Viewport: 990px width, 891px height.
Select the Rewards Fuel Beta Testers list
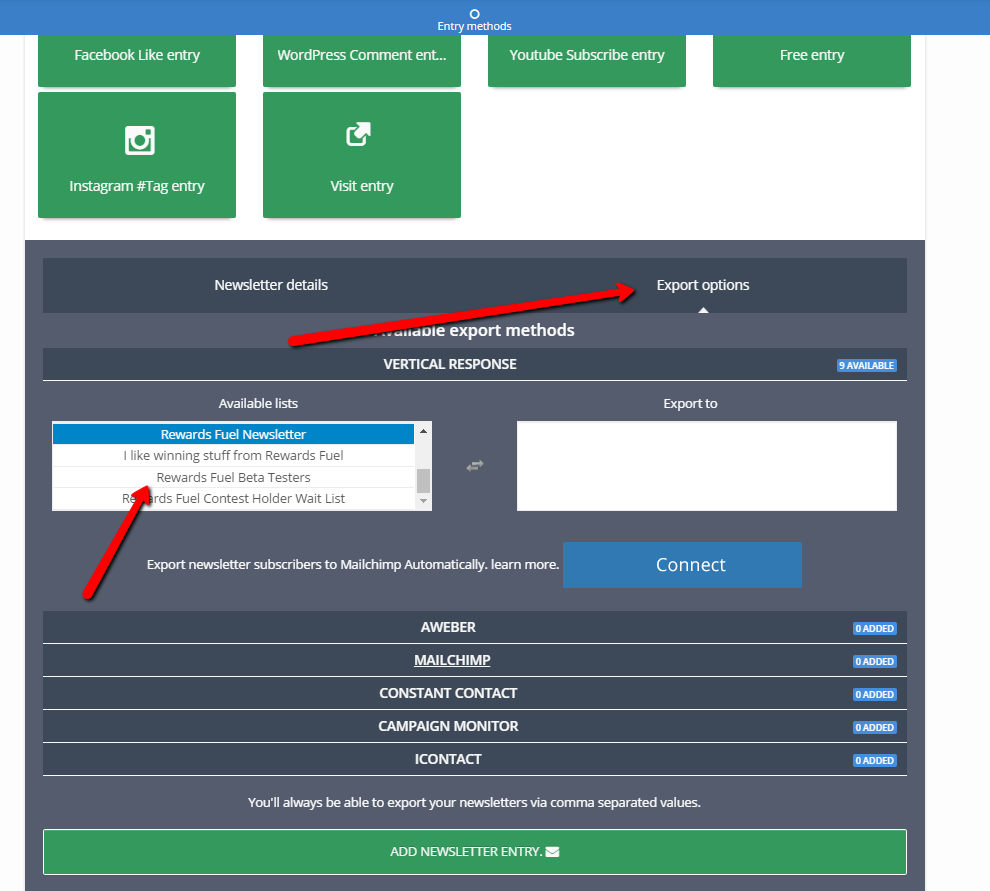click(x=234, y=477)
